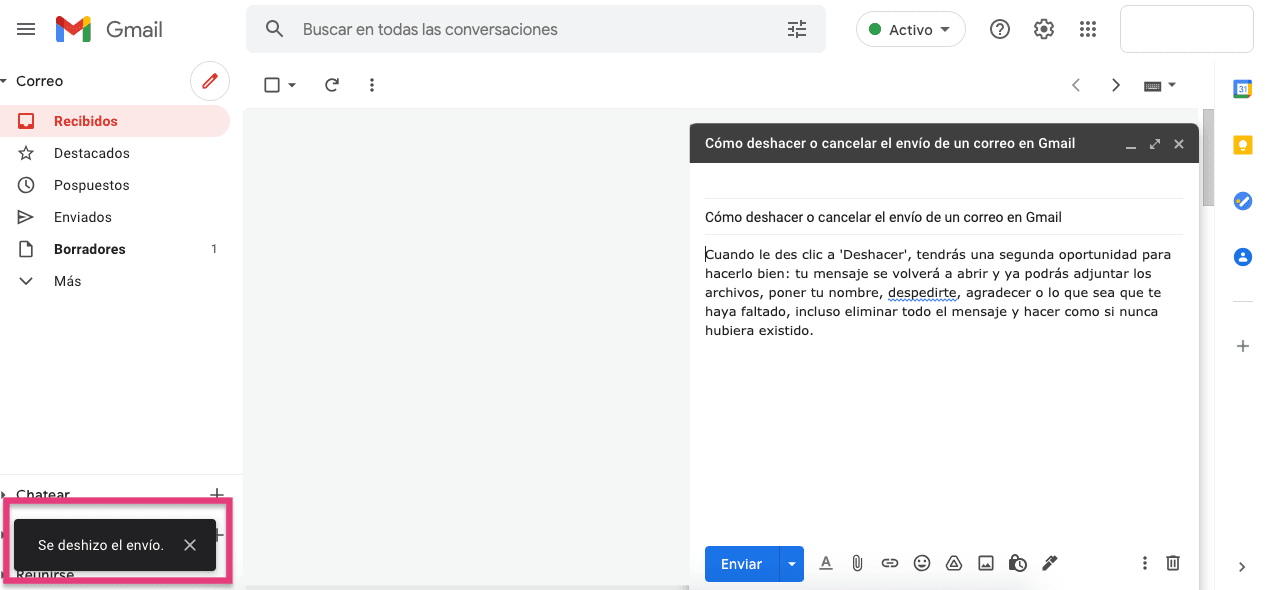
Task: Insert a link in the message
Action: coord(889,563)
